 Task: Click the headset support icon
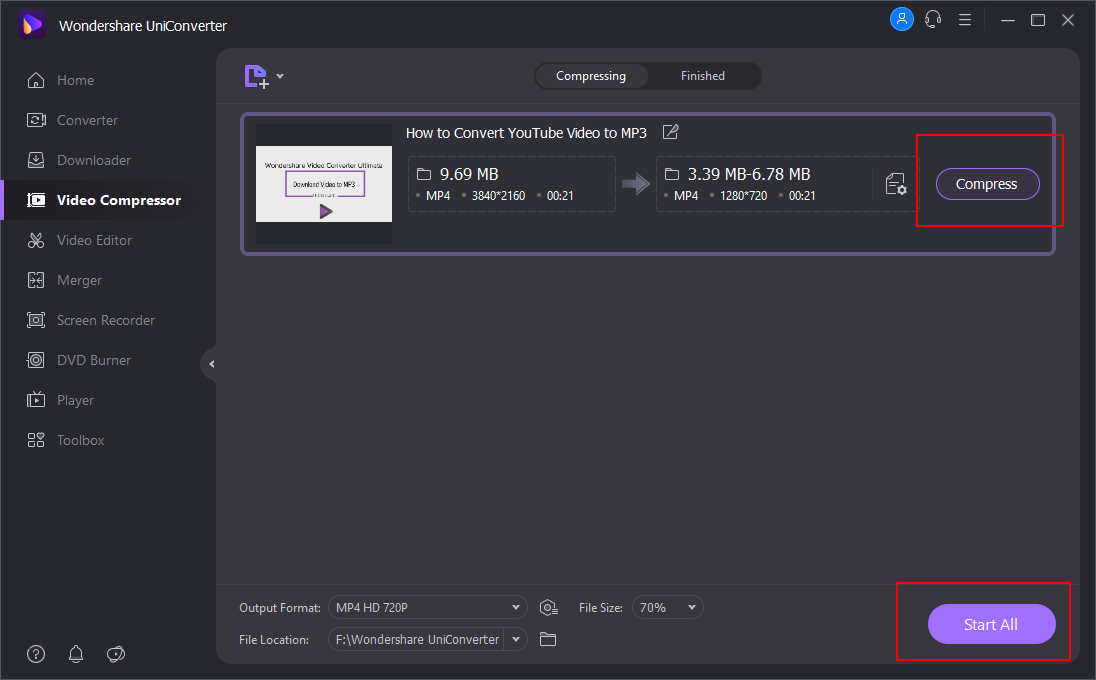click(933, 20)
